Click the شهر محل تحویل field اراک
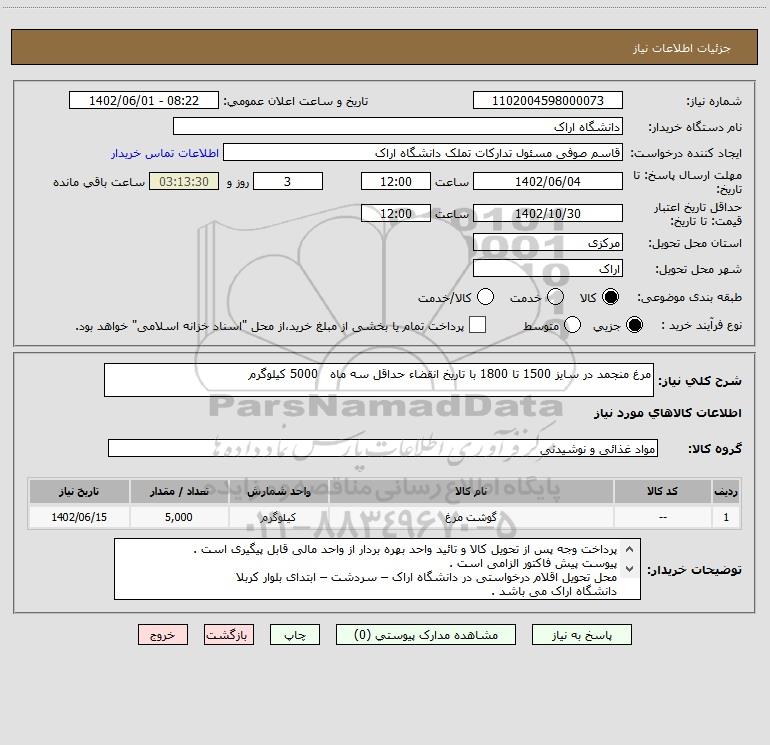The image size is (770, 745). click(548, 269)
